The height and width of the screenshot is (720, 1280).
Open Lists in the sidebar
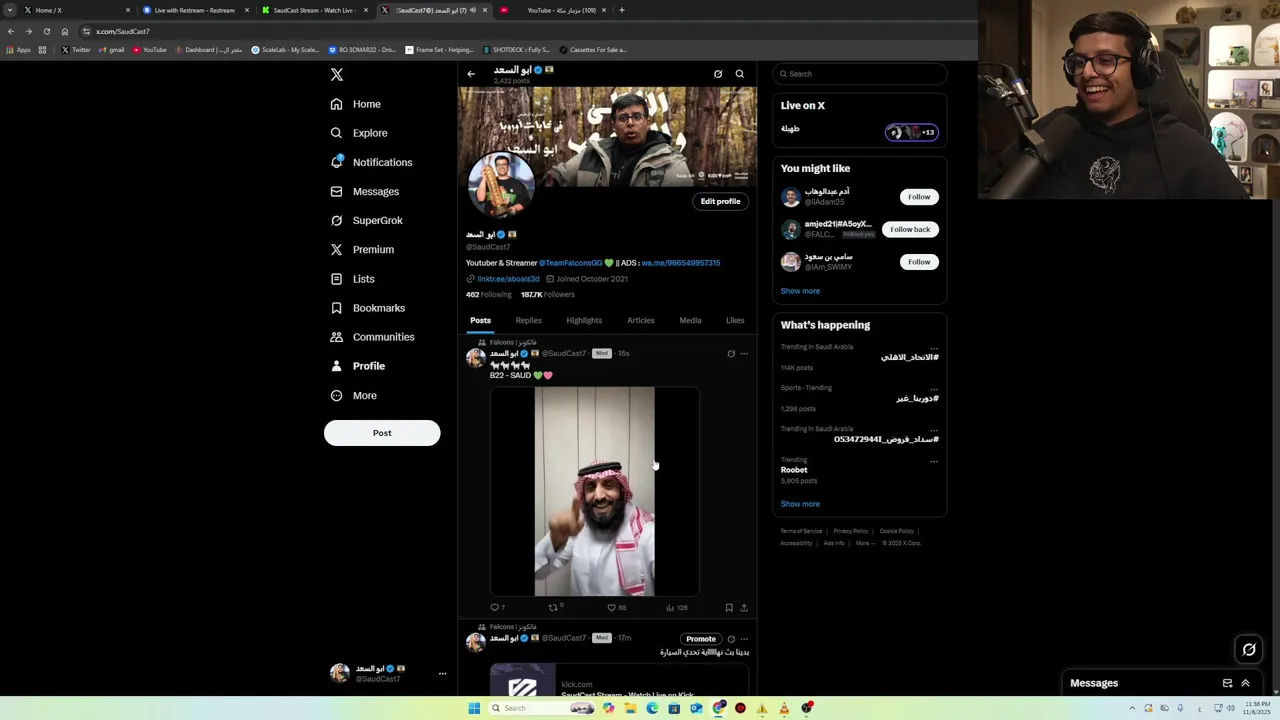[352, 279]
